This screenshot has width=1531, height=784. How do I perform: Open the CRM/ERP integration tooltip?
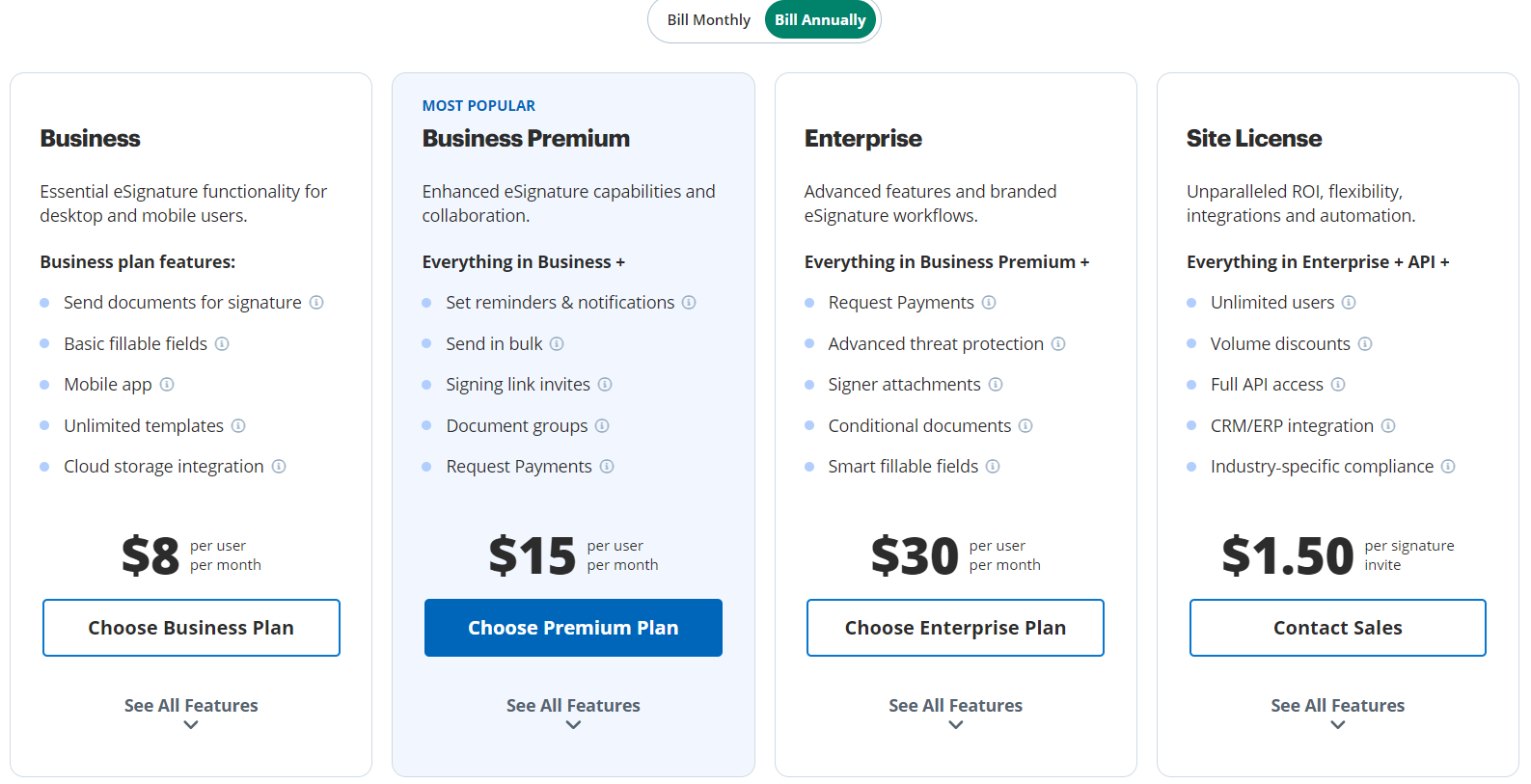(1388, 425)
